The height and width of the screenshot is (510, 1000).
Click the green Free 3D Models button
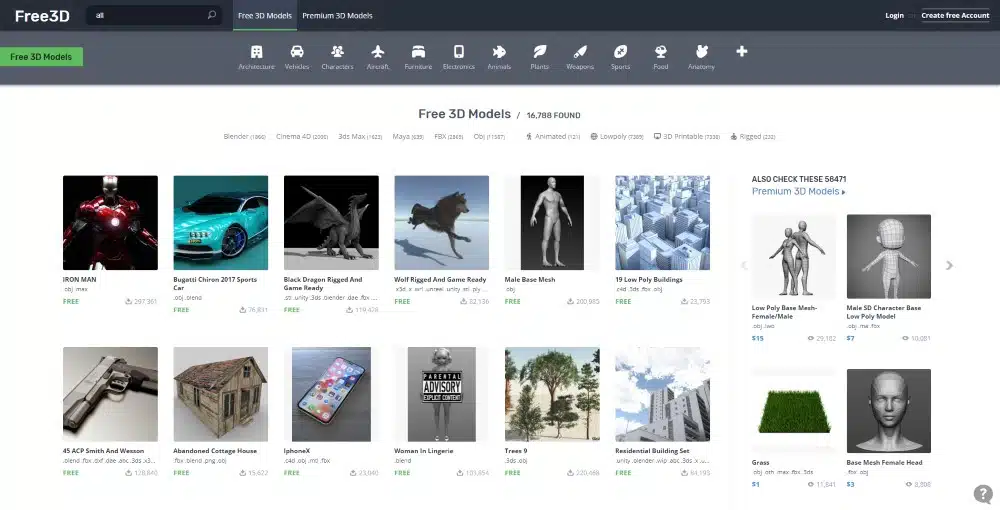tap(41, 57)
